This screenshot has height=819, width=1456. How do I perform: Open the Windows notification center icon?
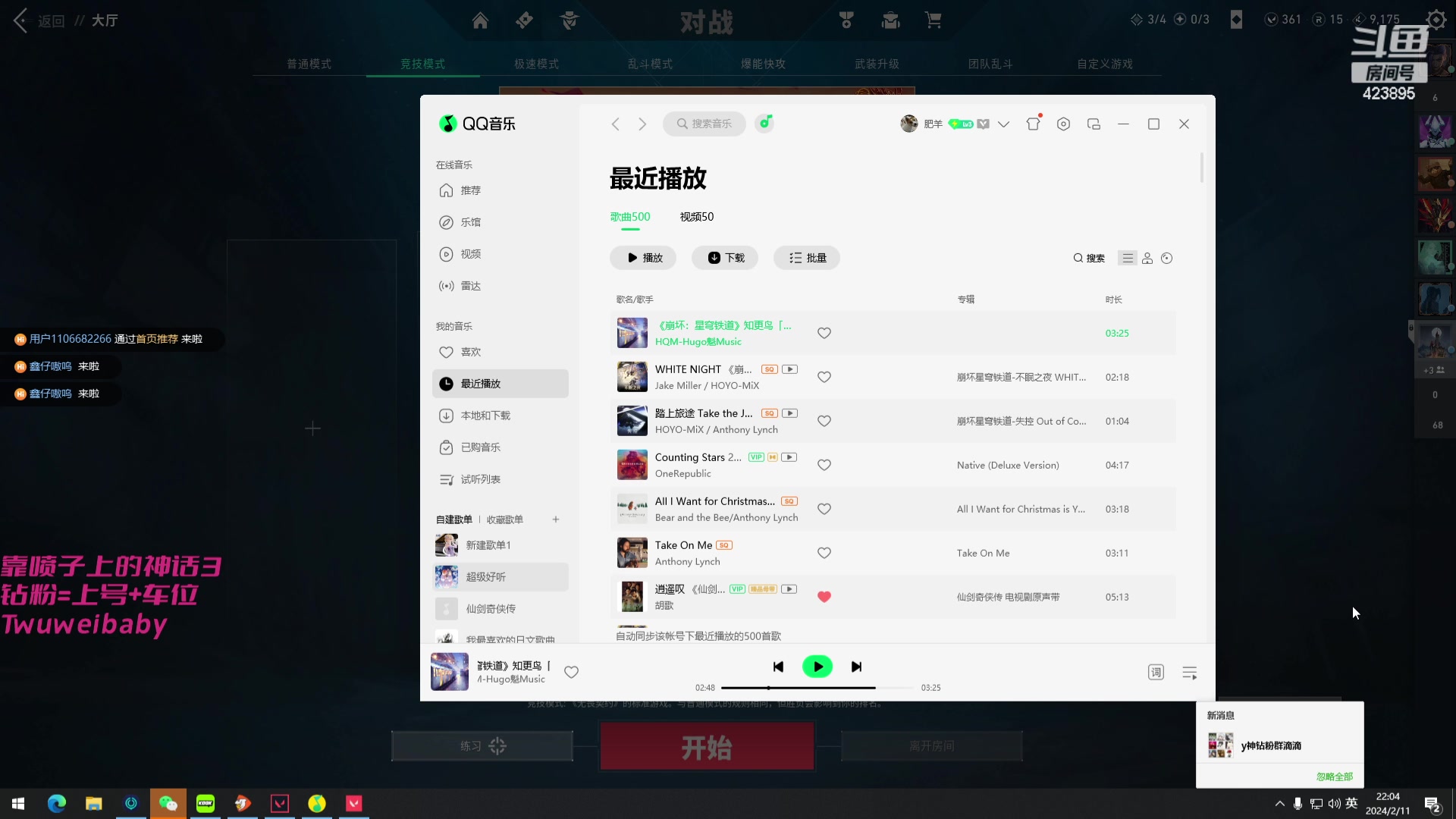click(1432, 804)
